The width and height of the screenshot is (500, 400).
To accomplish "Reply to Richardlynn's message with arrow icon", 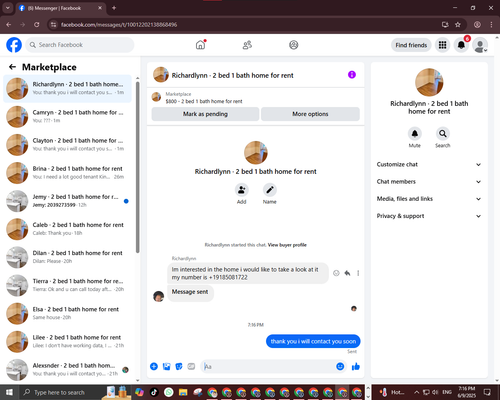I will coord(347,273).
